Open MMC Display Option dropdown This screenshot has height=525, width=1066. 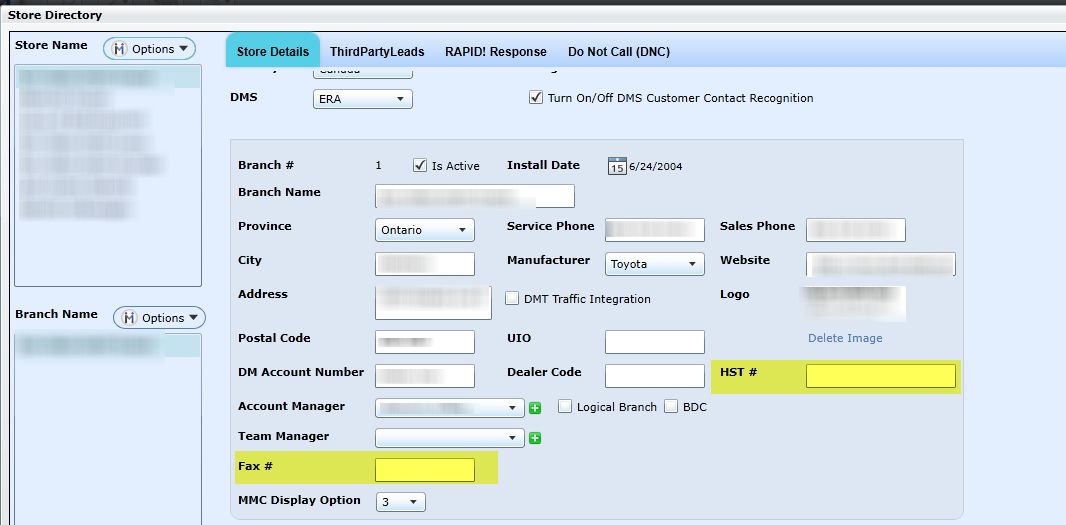click(x=401, y=502)
